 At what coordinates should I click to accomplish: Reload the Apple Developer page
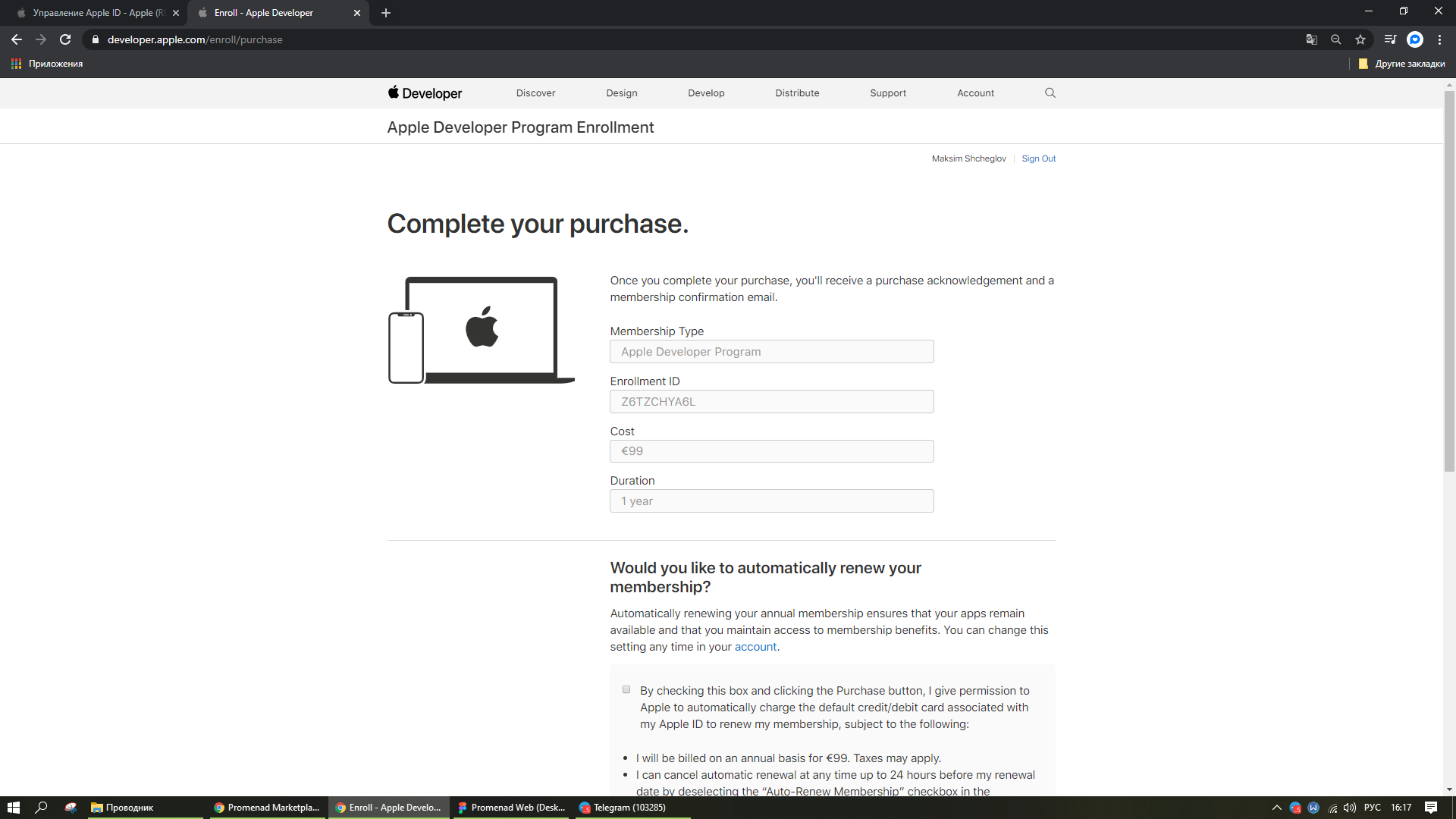coord(65,39)
